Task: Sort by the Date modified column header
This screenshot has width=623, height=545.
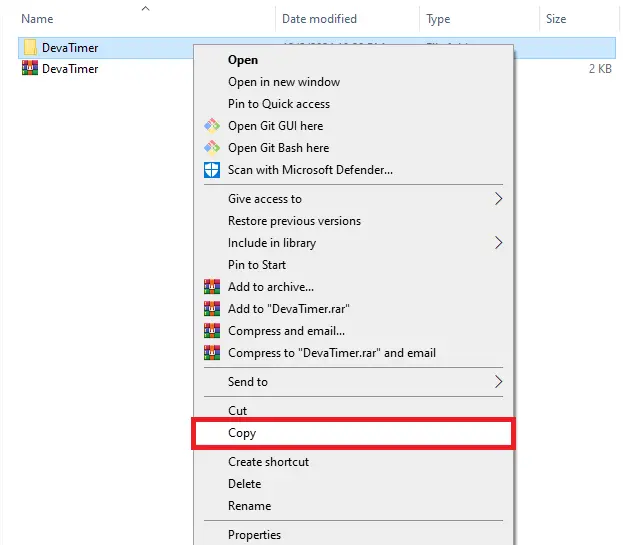Action: click(321, 19)
